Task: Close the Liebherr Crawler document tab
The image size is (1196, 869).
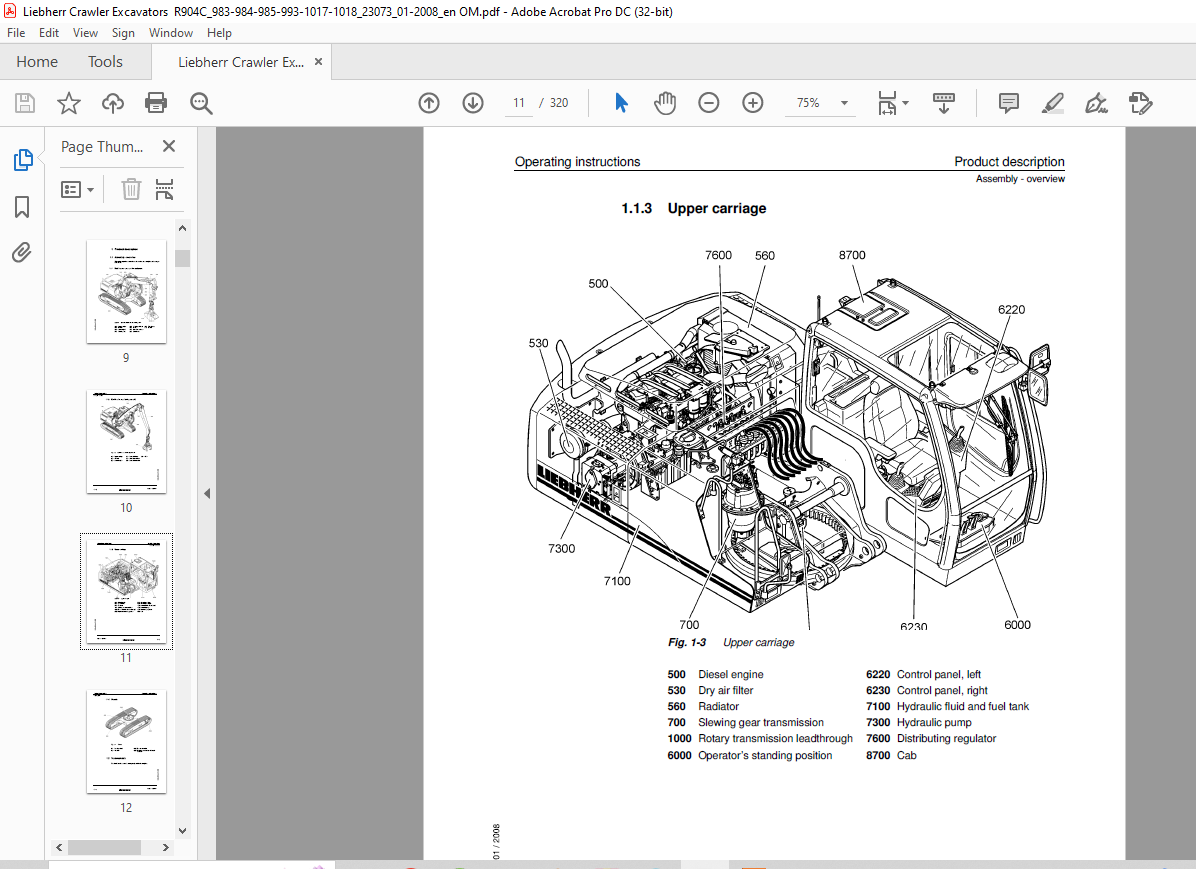Action: [x=318, y=62]
